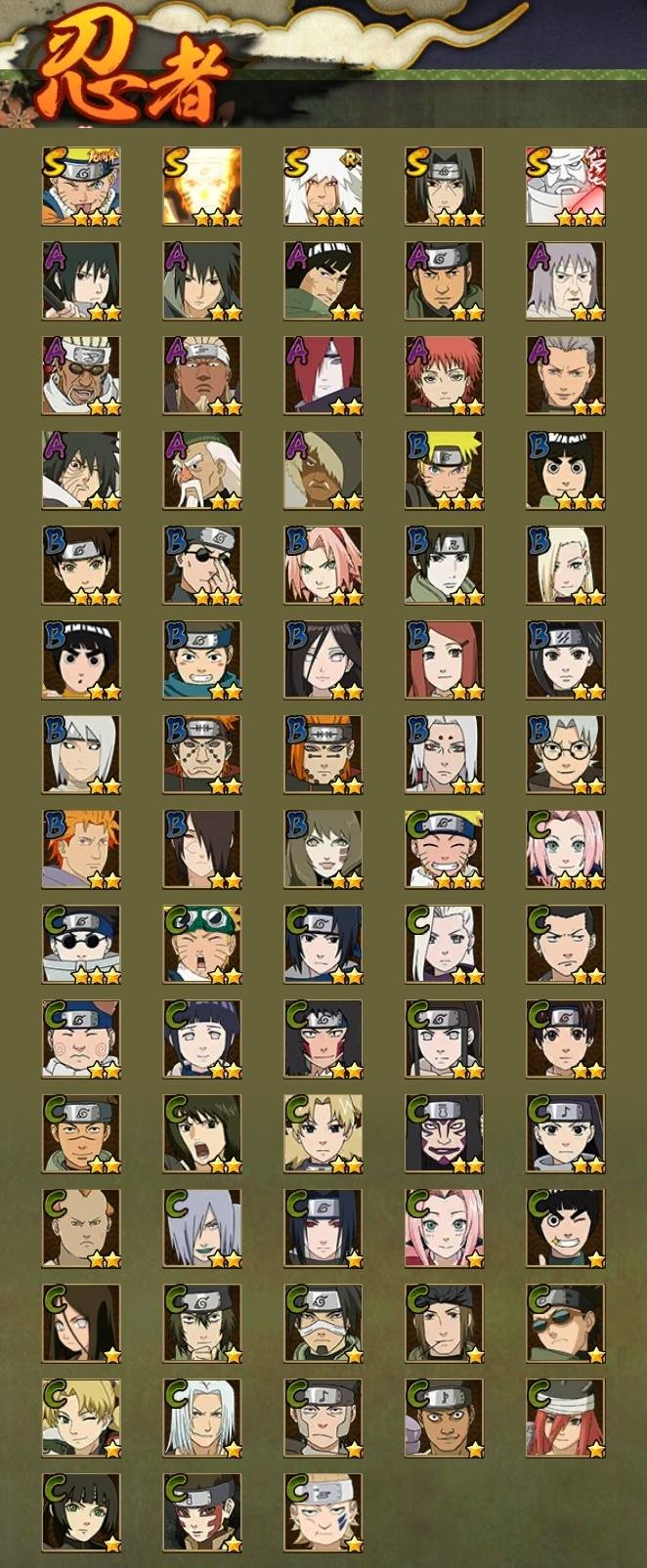The height and width of the screenshot is (1568, 647).
Task: Select elderly Chiyo A-rank icon
Action: 566,281
